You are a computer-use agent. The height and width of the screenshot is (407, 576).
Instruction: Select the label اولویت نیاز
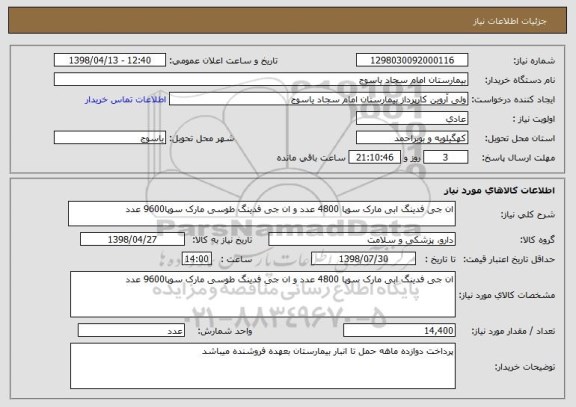tap(534, 119)
